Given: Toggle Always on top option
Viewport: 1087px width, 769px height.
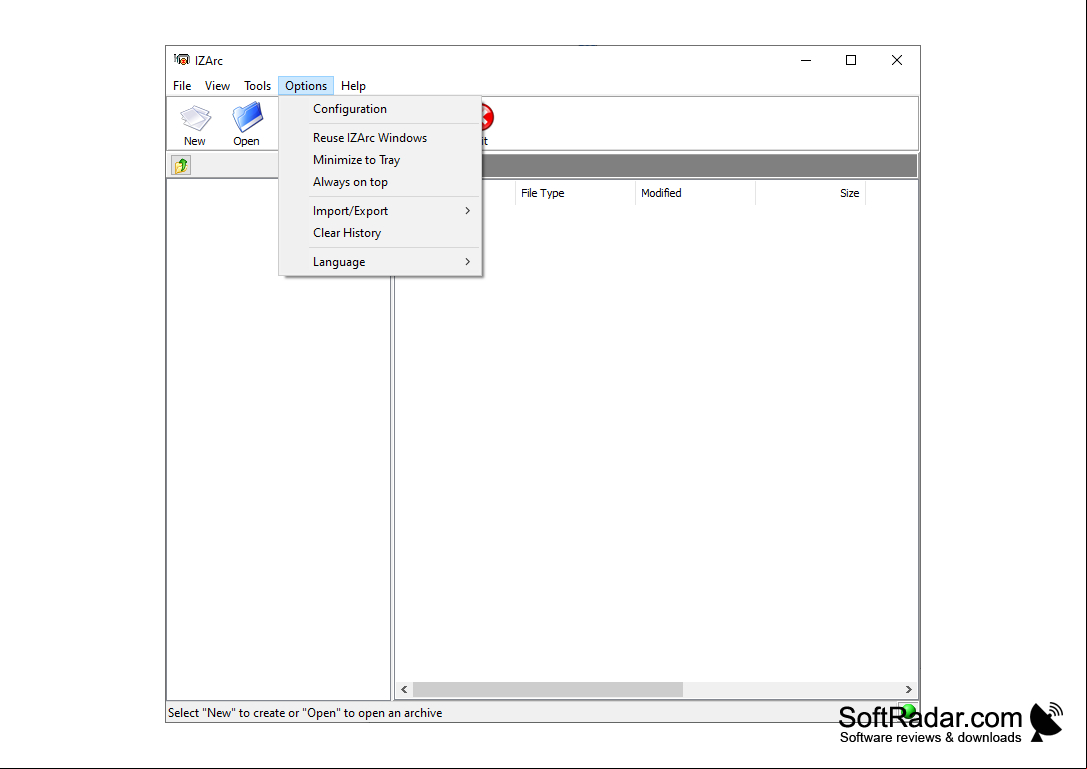Looking at the screenshot, I should pos(380,182).
